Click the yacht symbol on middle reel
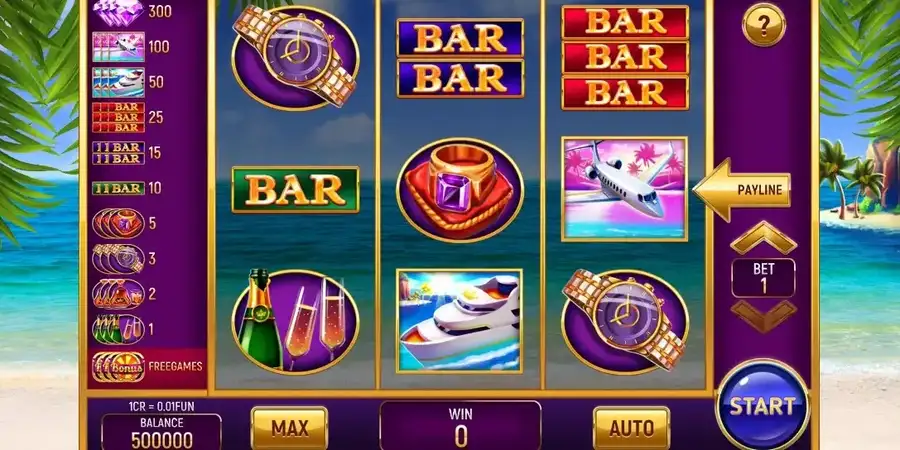Image resolution: width=900 pixels, height=450 pixels. coord(459,321)
